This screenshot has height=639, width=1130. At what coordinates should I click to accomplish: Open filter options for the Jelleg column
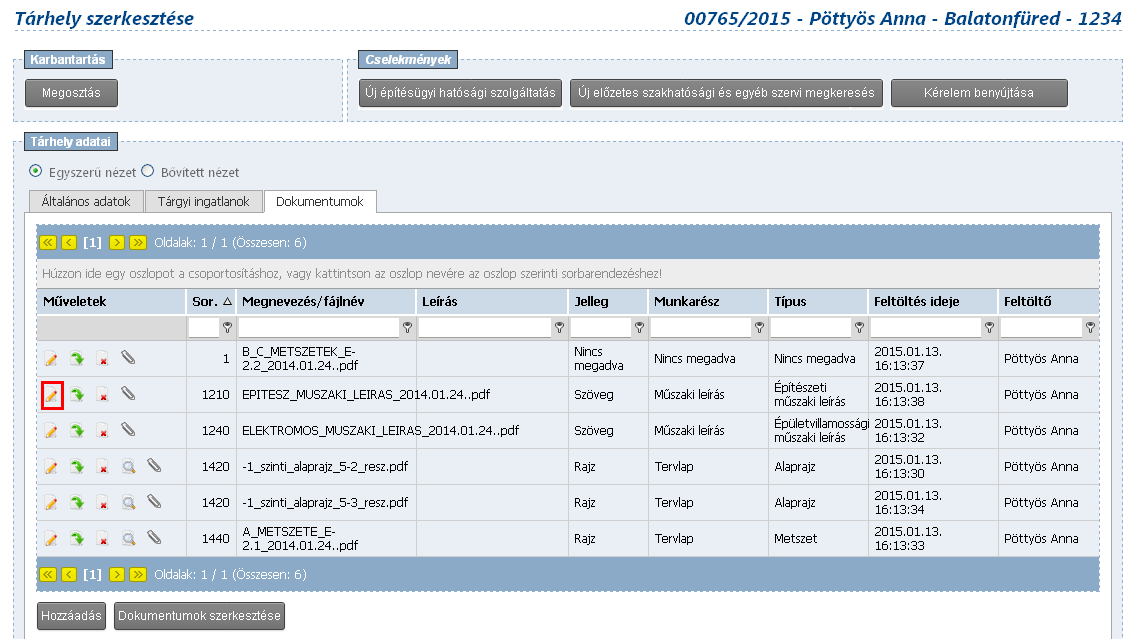pos(639,328)
